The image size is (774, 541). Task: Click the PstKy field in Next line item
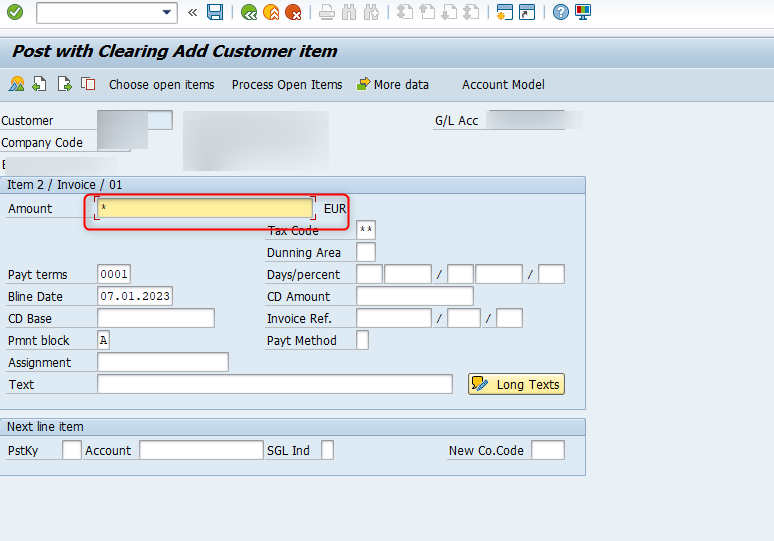pyautogui.click(x=72, y=450)
